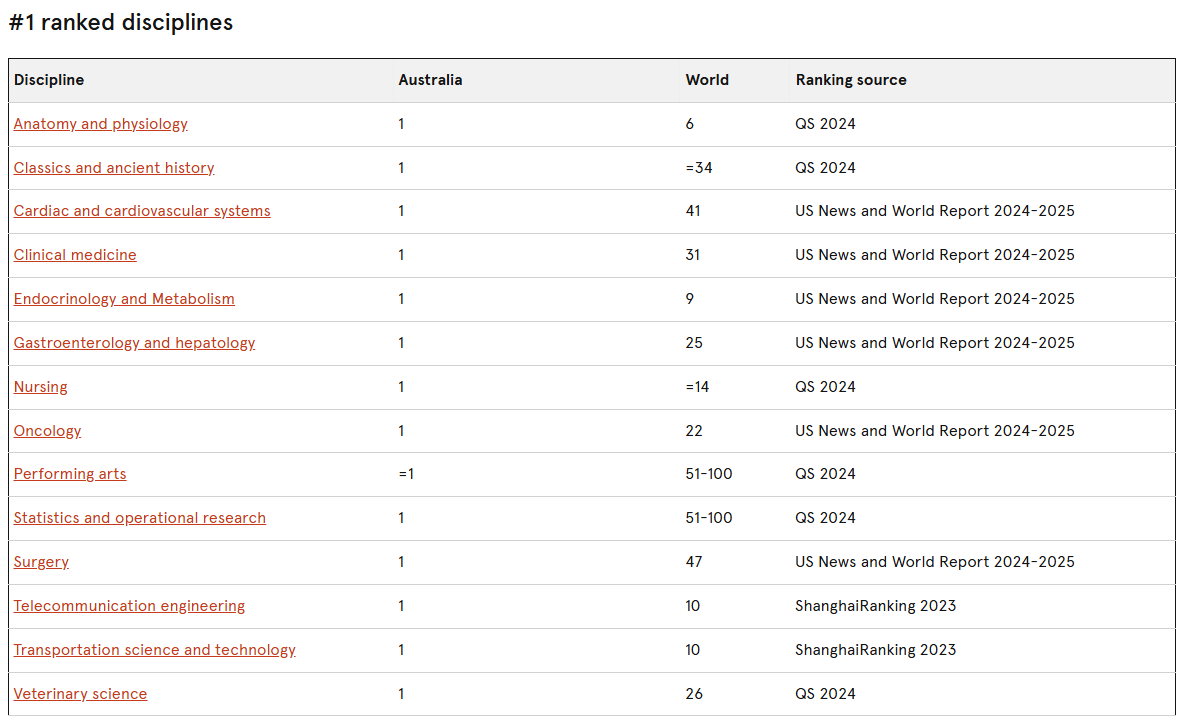The image size is (1183, 724).
Task: Select Australia rank 1 in Oncology row
Action: [x=401, y=431]
